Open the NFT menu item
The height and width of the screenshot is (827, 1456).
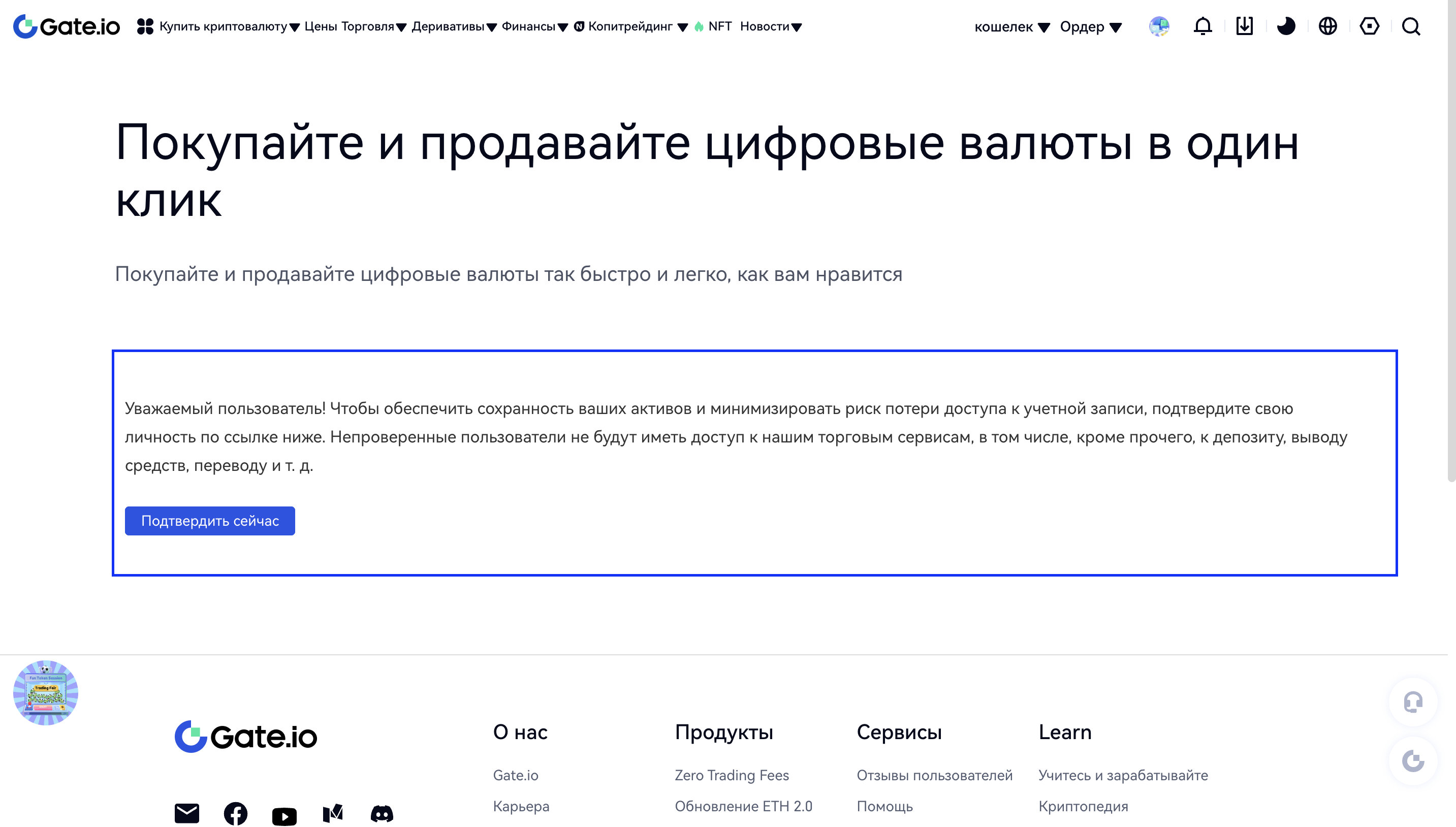point(719,27)
